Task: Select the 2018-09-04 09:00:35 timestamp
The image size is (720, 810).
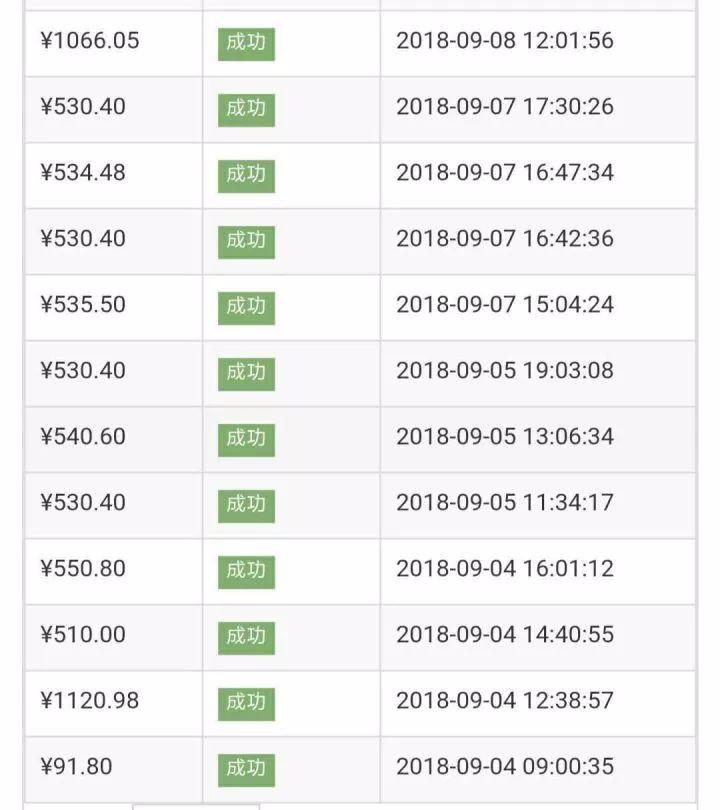Action: (505, 766)
